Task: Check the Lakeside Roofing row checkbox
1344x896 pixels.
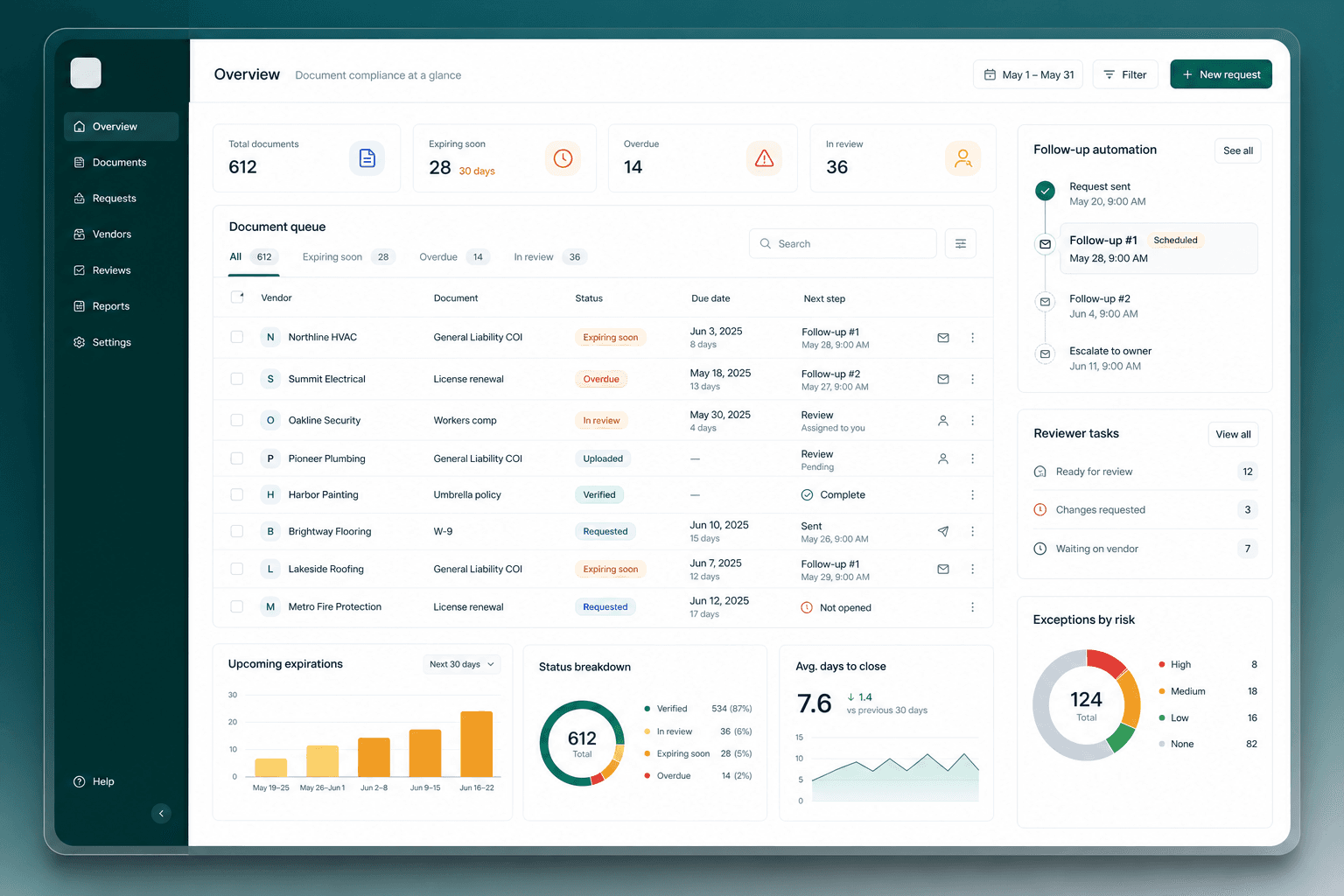Action: (237, 569)
